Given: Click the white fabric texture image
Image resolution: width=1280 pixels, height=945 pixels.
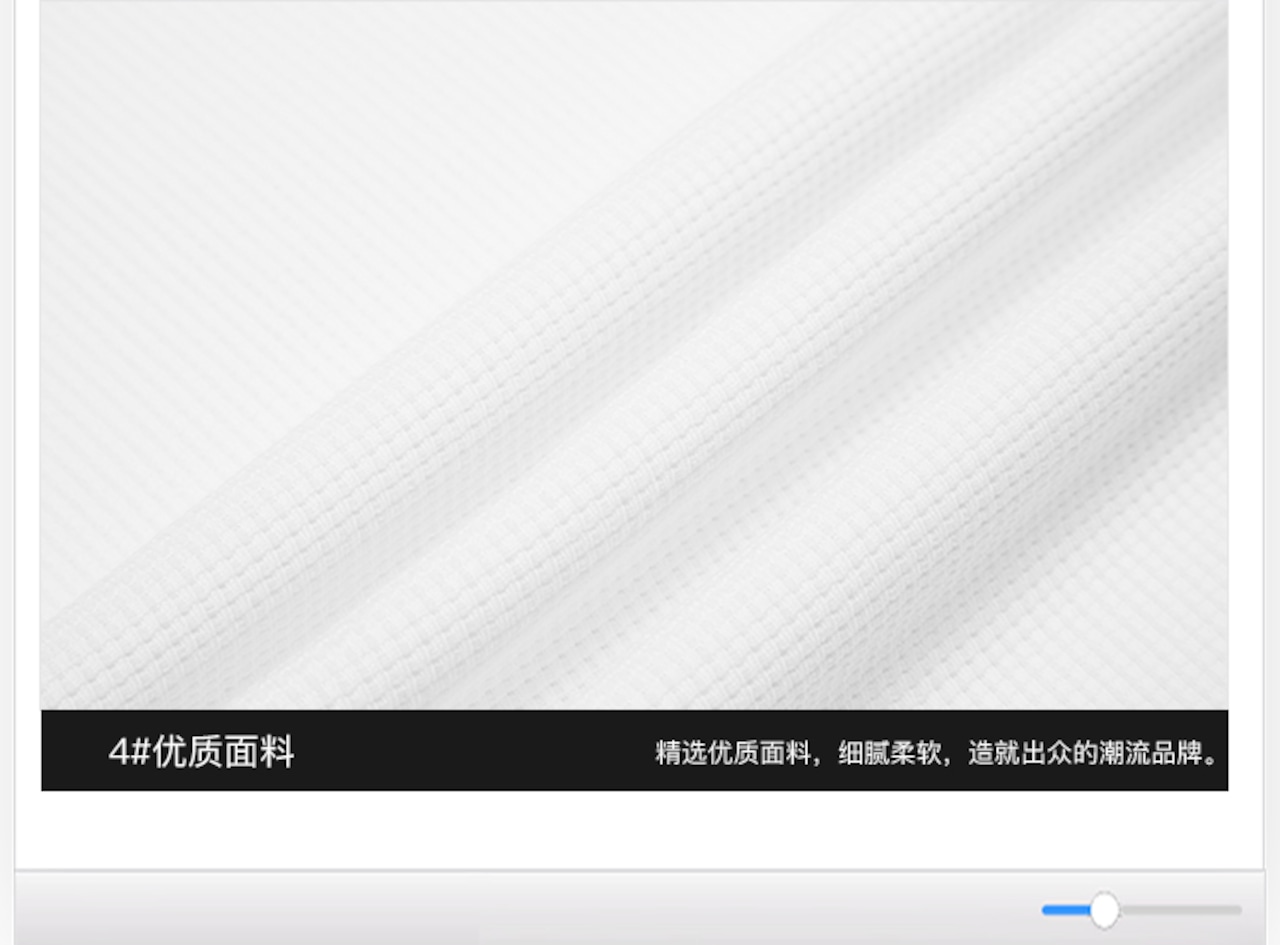Looking at the screenshot, I should pyautogui.click(x=634, y=355).
